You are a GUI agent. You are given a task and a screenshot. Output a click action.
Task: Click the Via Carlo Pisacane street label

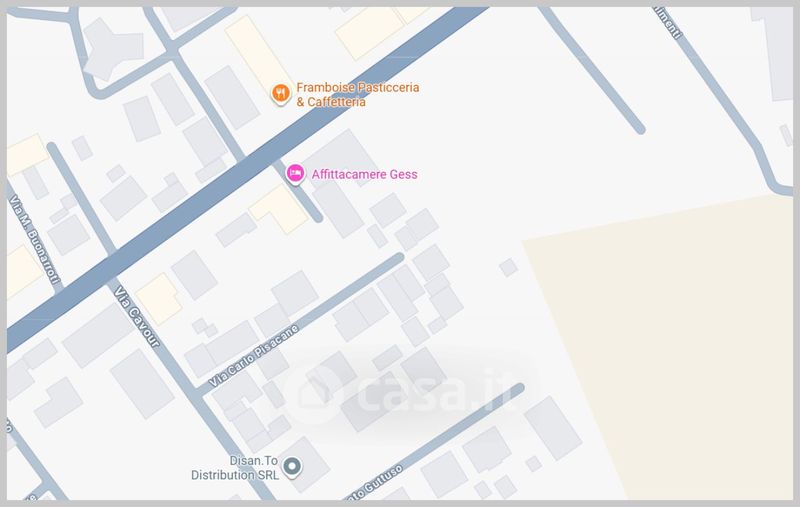pos(254,356)
